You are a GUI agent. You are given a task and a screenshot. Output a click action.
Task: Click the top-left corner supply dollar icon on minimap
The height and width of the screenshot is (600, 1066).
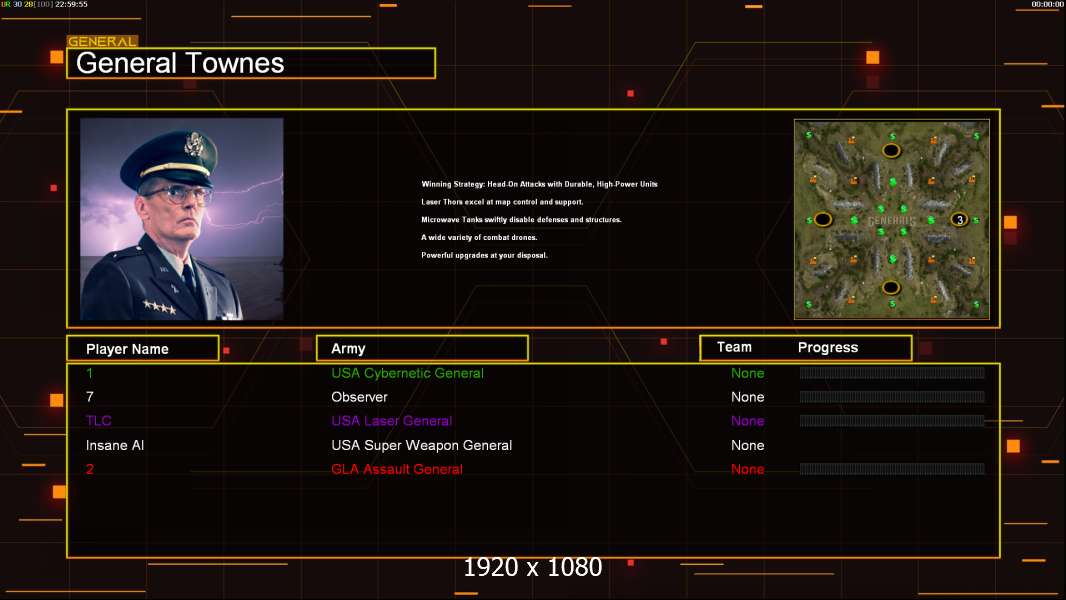[809, 135]
